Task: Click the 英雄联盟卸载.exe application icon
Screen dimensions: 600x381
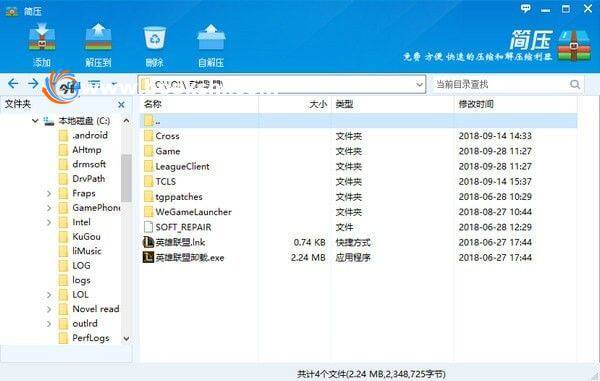Action: [148, 257]
